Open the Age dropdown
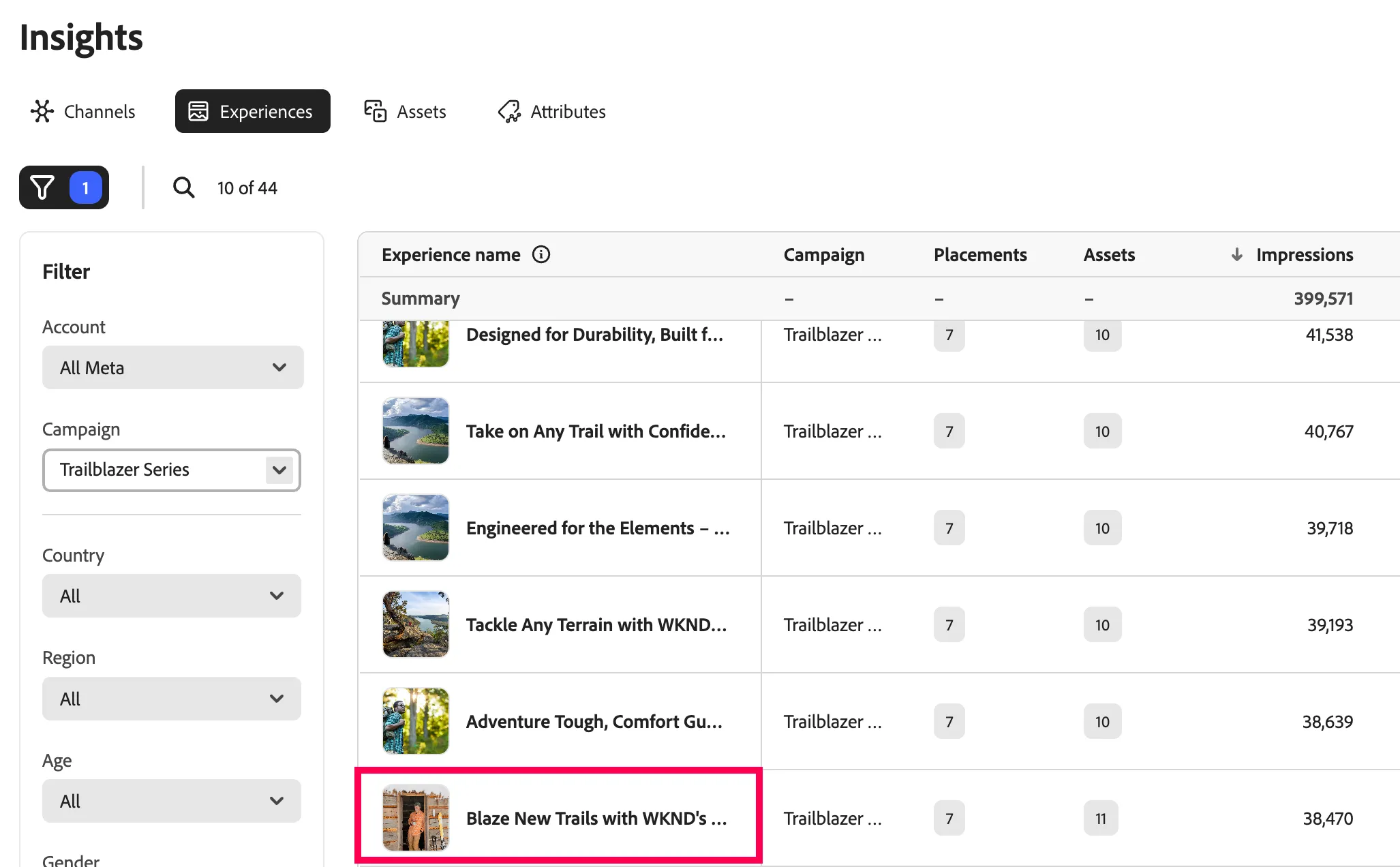This screenshot has width=1400, height=867. 172,801
